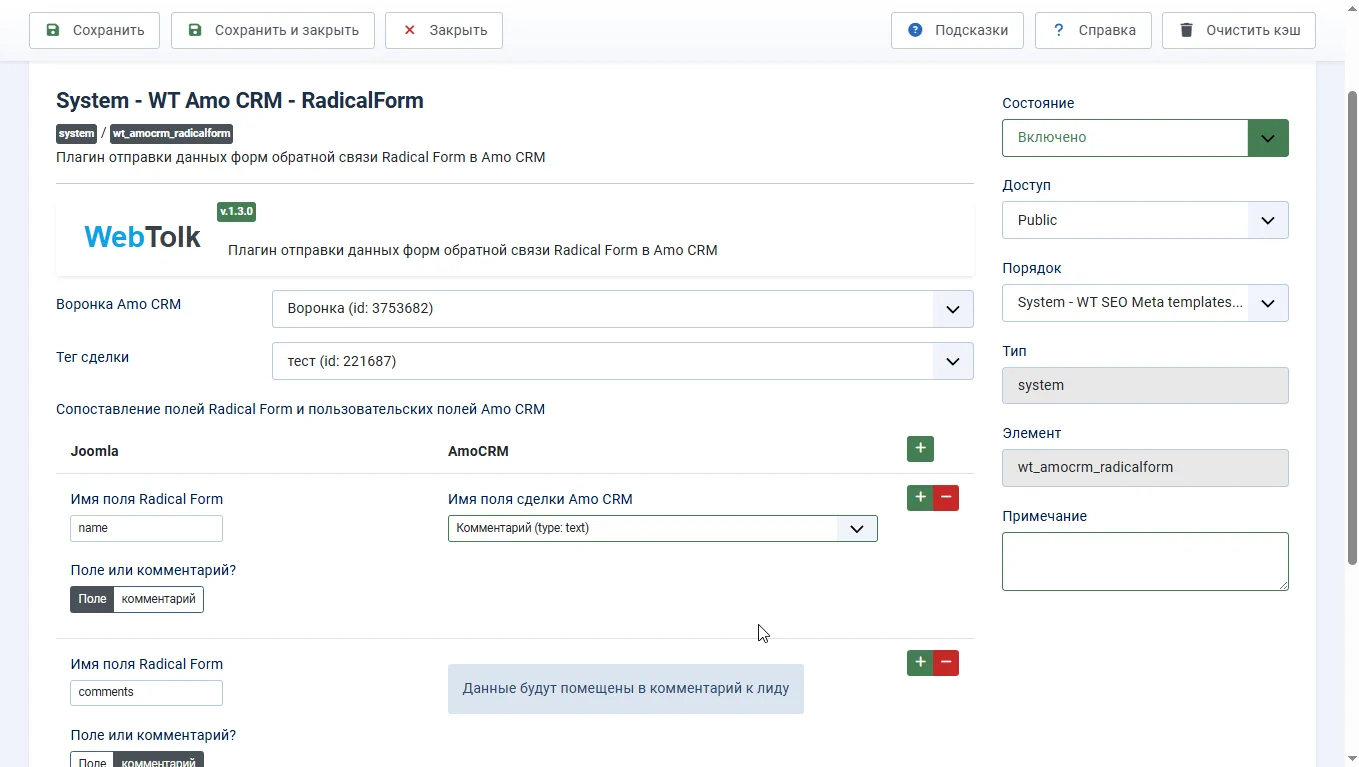
Task: Add a row after the name field mapping
Action: (920, 498)
